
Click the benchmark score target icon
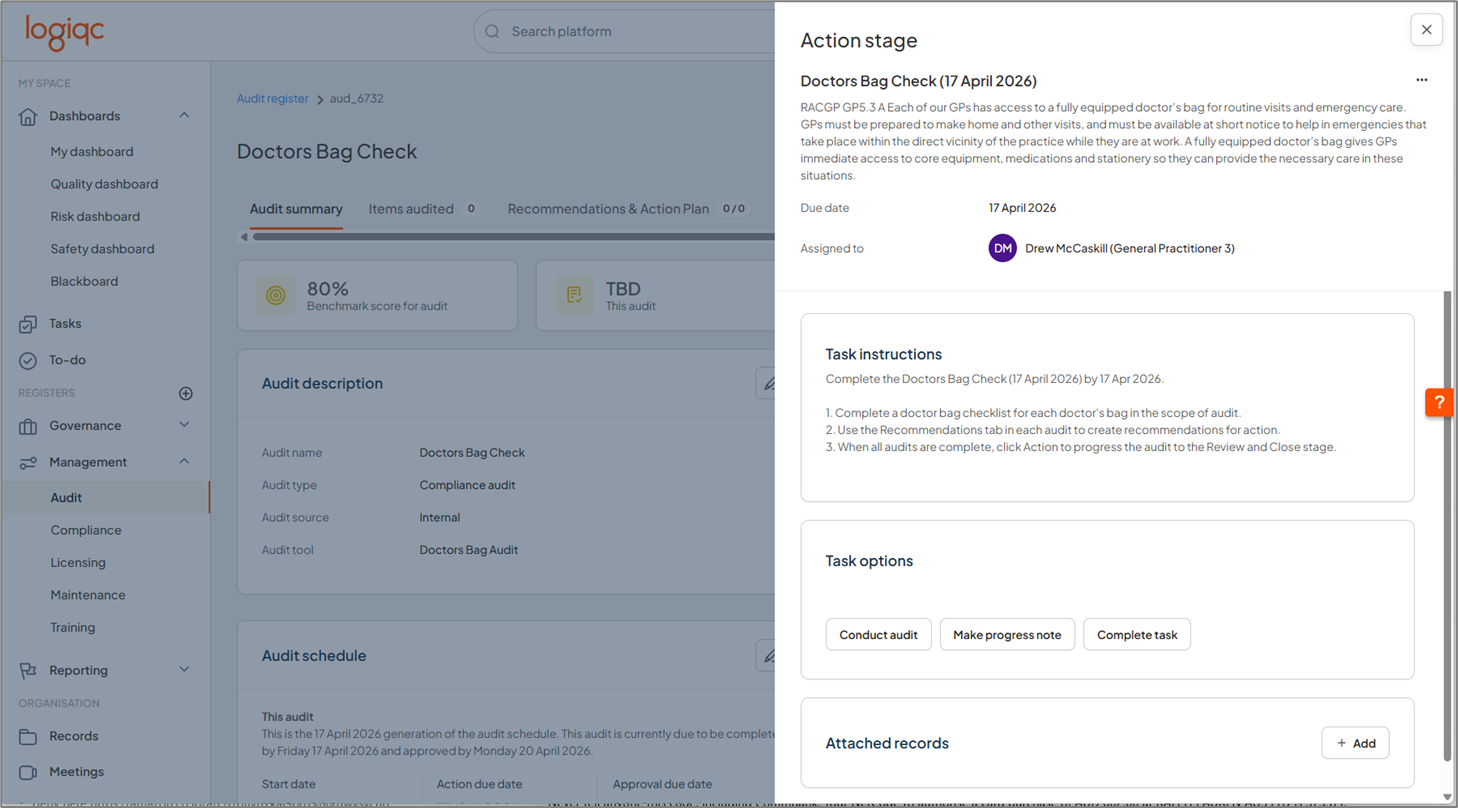point(275,295)
